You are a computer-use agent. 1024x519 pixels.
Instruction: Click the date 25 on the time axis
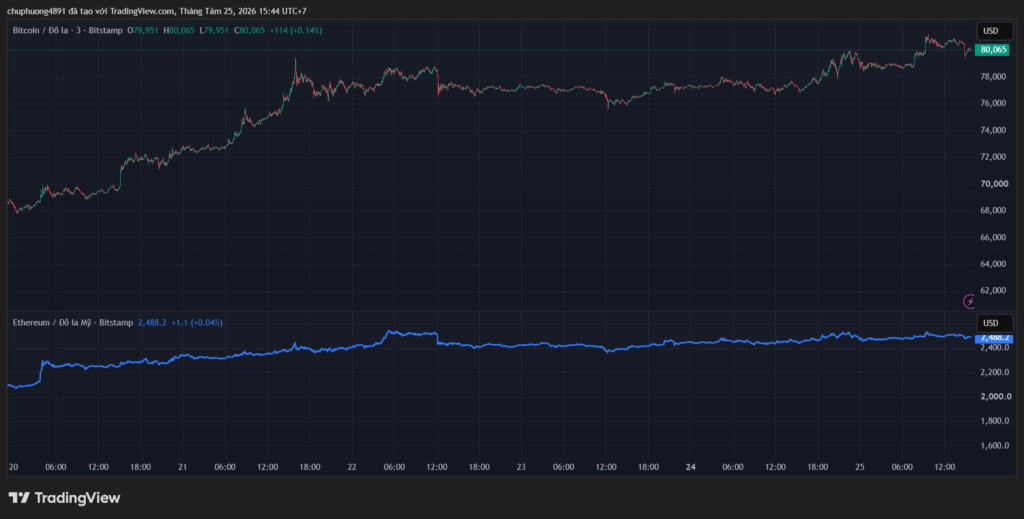pyautogui.click(x=860, y=467)
